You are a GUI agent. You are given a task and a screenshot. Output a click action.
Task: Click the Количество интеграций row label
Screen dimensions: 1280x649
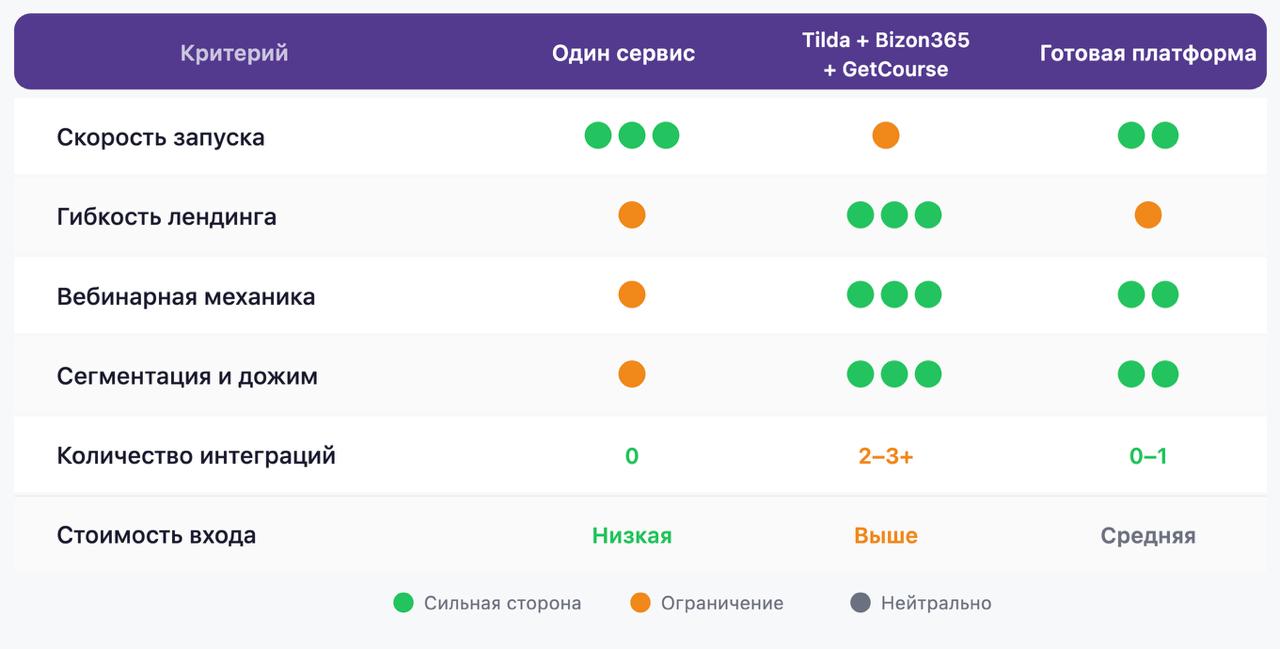coord(196,456)
